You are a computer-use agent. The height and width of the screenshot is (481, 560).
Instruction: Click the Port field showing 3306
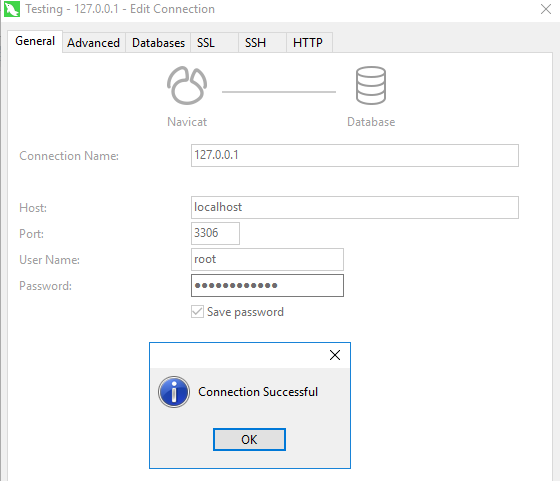click(215, 234)
